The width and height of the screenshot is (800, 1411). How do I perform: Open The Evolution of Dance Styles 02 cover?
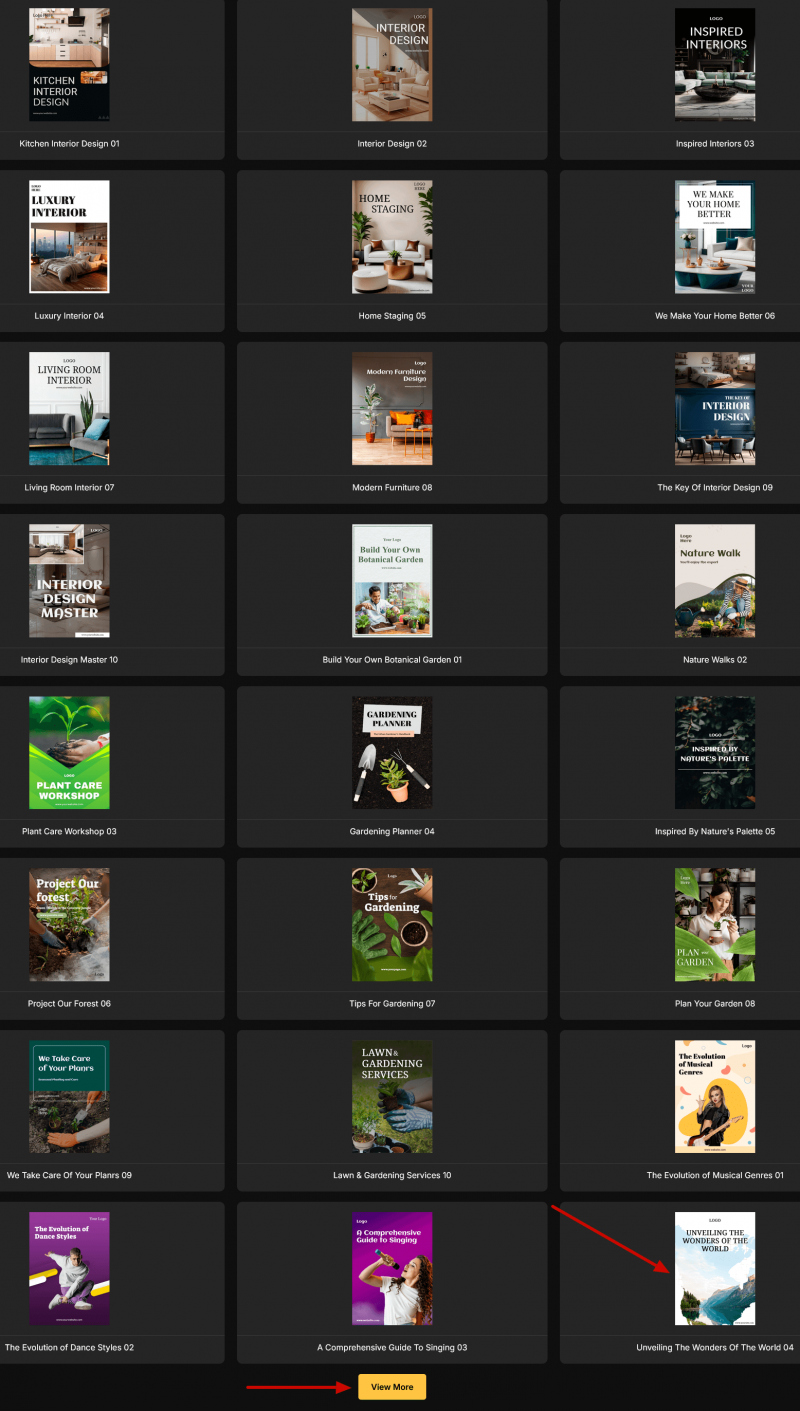[x=69, y=1269]
